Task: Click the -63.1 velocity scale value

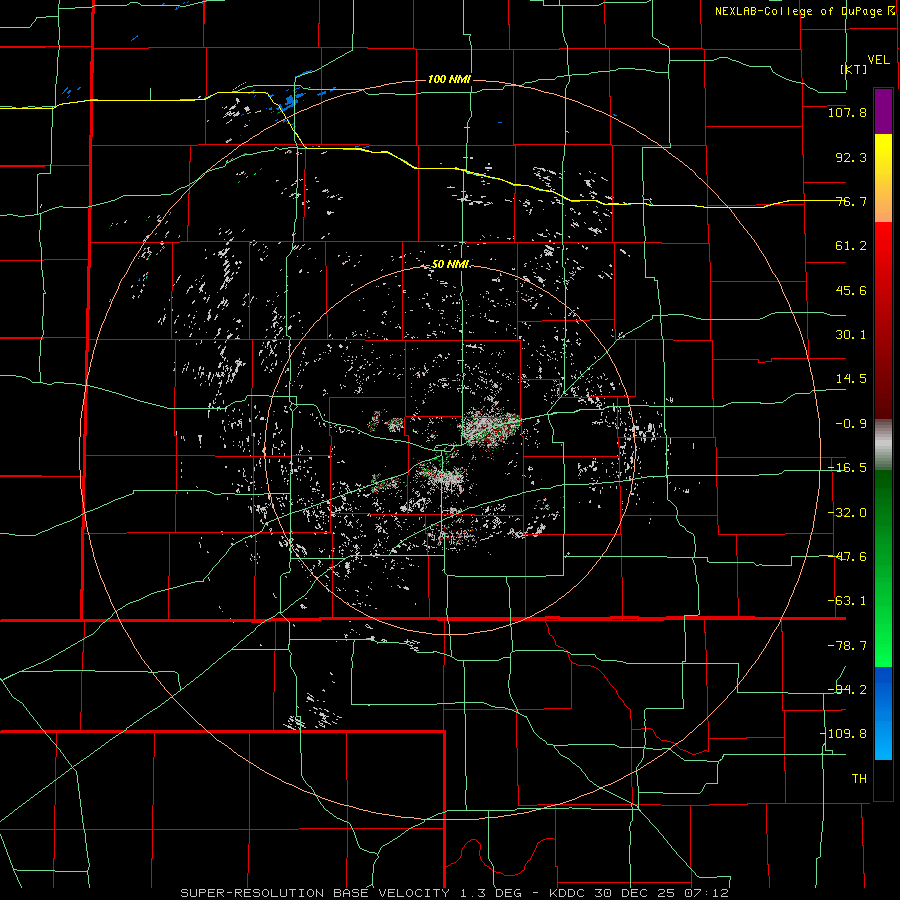Action: 847,601
